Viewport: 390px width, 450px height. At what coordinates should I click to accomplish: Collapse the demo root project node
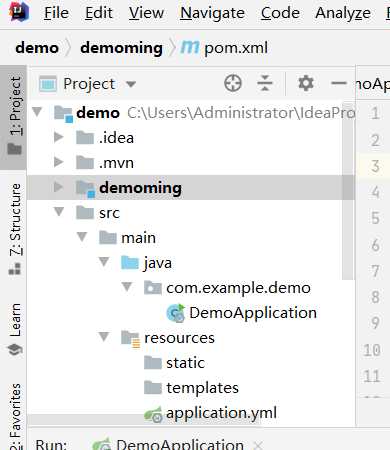click(x=37, y=111)
